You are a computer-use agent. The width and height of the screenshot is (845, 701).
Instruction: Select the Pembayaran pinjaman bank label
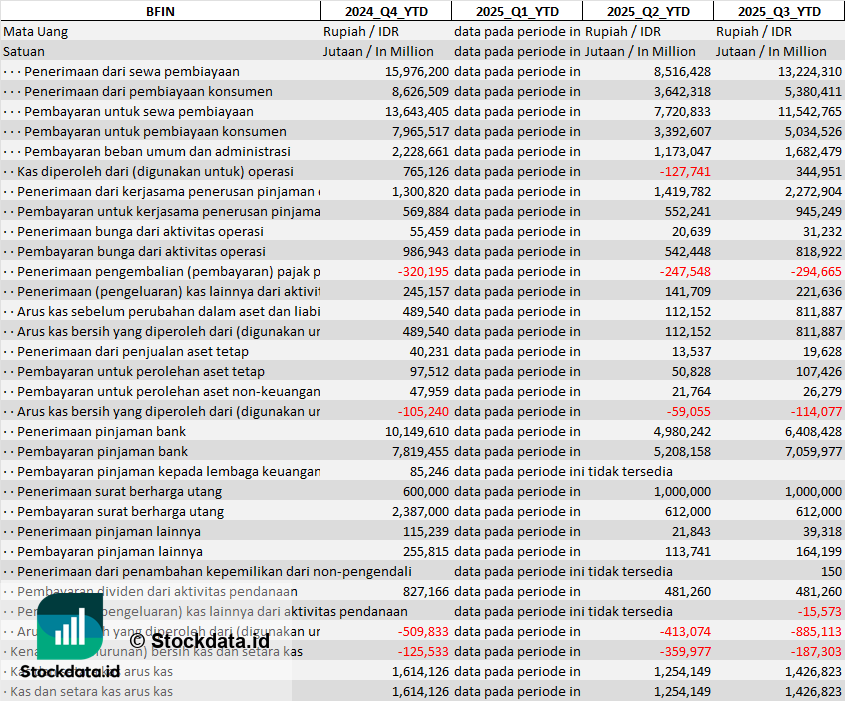point(102,452)
